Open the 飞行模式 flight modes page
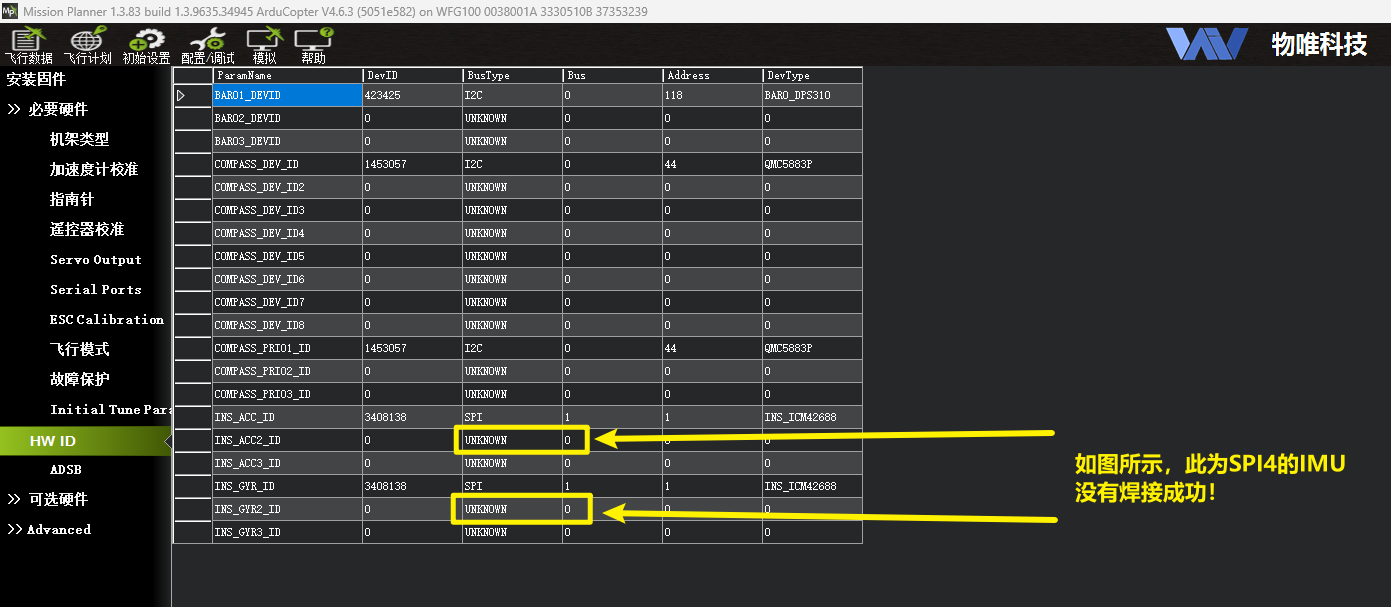This screenshot has width=1391, height=607. (79, 349)
